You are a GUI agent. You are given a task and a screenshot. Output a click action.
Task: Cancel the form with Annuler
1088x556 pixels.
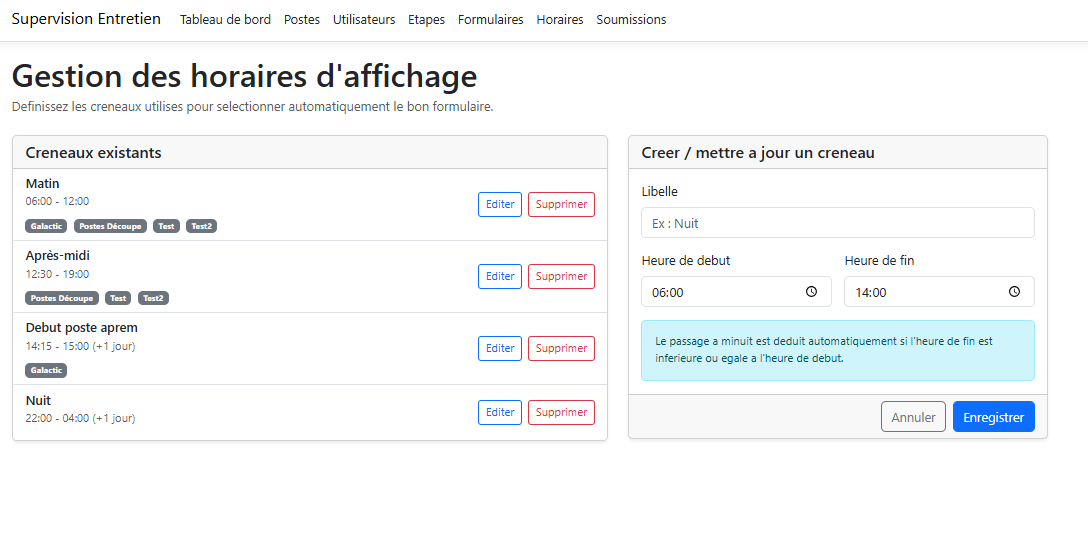click(912, 417)
